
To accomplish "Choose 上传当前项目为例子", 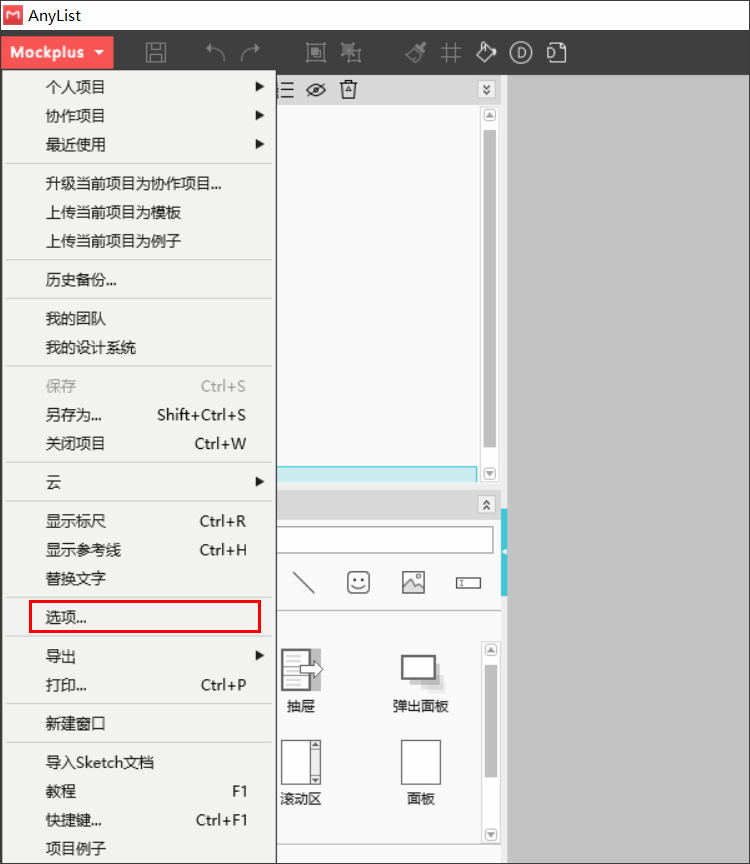I will coord(139,241).
